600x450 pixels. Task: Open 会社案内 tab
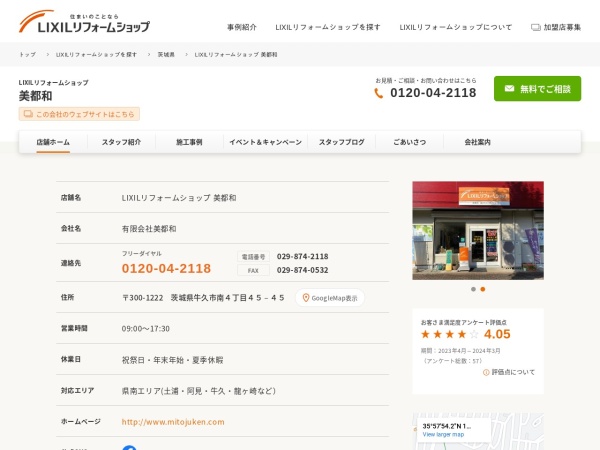477,142
